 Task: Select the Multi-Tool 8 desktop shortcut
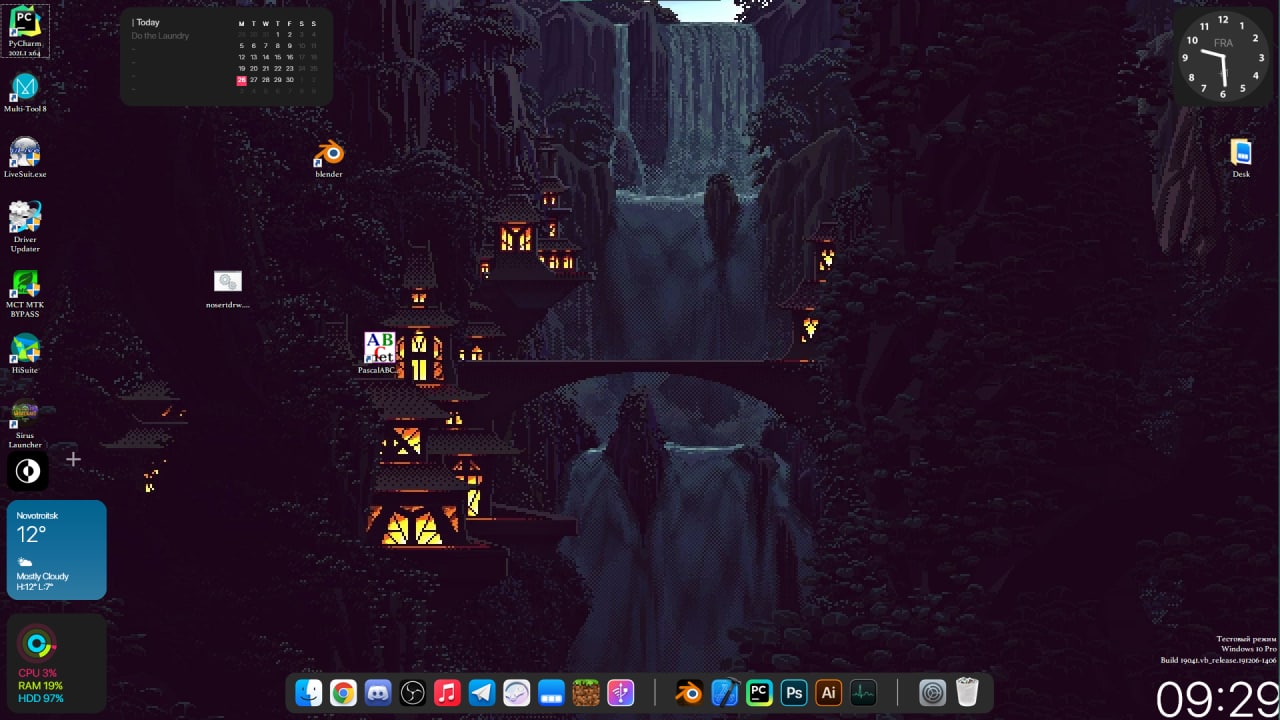(25, 93)
